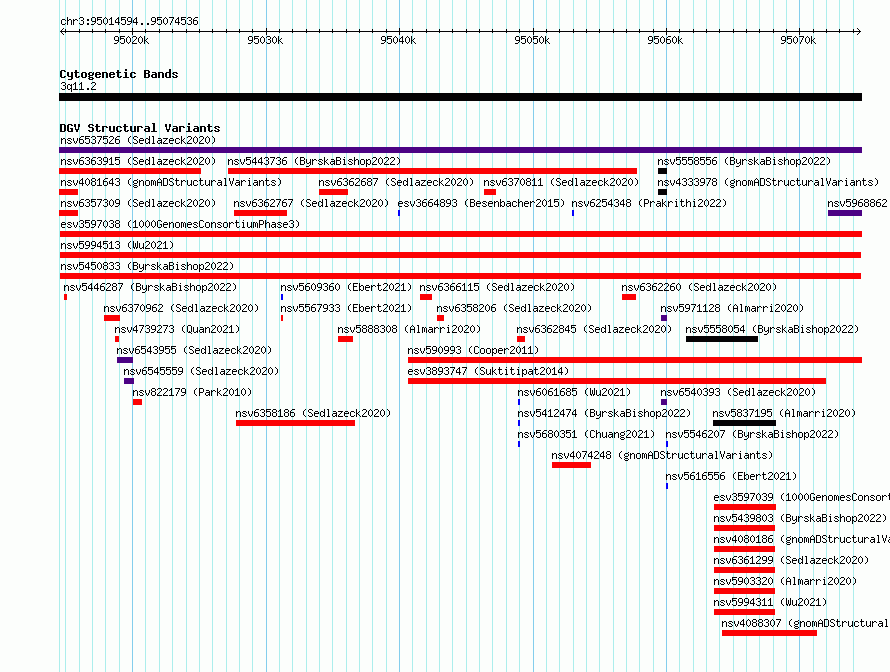890x672 pixels.
Task: Select nsv5888308 (Almarri2020) label
Action: pyautogui.click(x=409, y=329)
